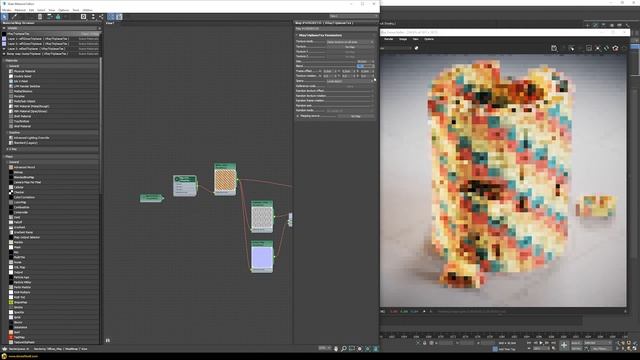Open the Space dropdown in parameters
640x360 pixels.
[x=350, y=81]
